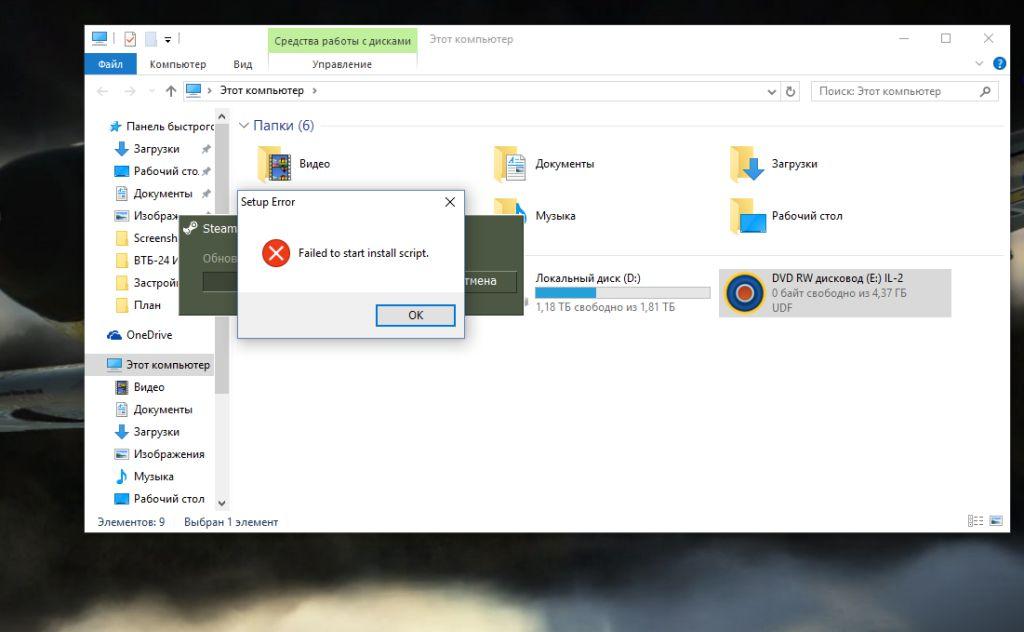Image resolution: width=1024 pixels, height=632 pixels.
Task: Select DVD RW дисковод (E:) IL-2 drive
Action: (x=835, y=293)
